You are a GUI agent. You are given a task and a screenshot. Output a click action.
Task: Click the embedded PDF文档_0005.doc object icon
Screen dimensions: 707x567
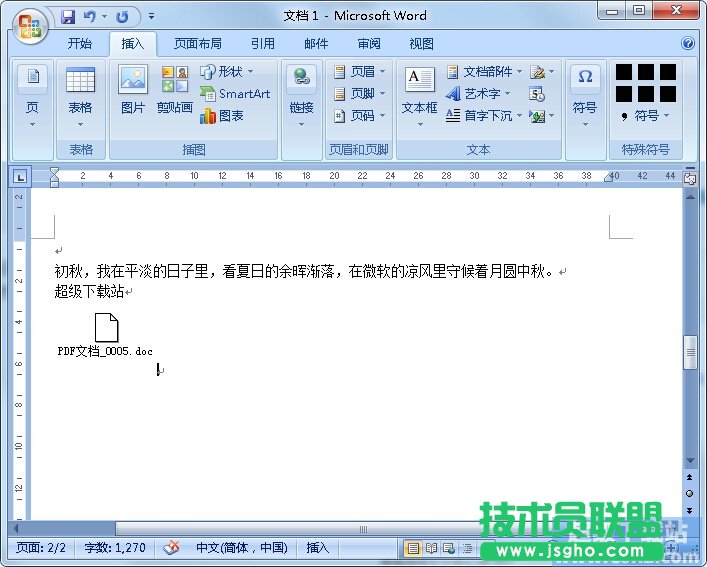point(106,327)
